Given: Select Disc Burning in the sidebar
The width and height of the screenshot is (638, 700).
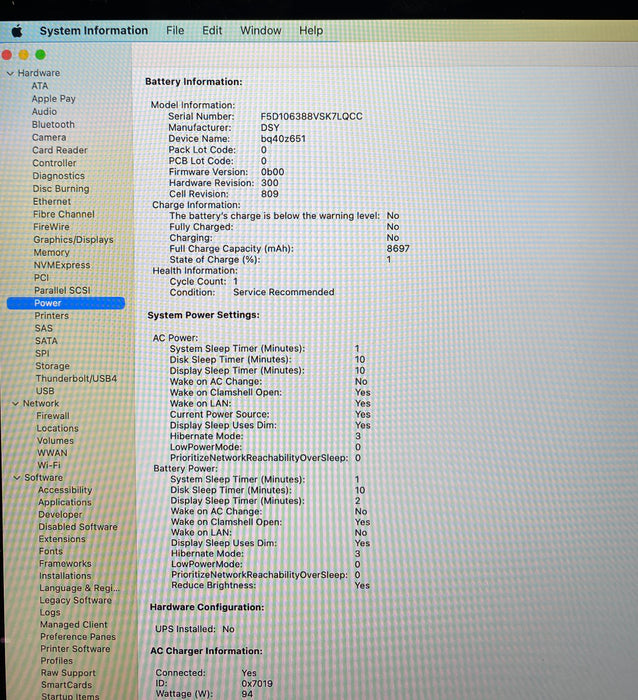Looking at the screenshot, I should 61,189.
